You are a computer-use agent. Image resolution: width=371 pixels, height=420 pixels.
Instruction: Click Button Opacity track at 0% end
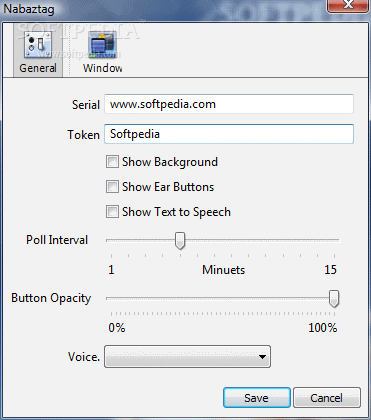click(111, 299)
